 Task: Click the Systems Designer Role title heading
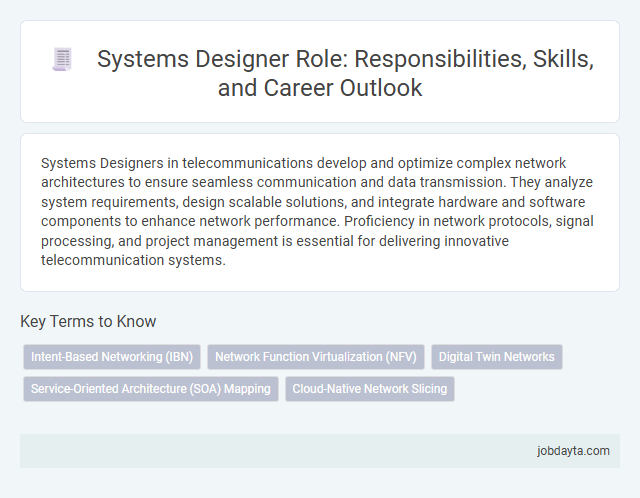345,73
